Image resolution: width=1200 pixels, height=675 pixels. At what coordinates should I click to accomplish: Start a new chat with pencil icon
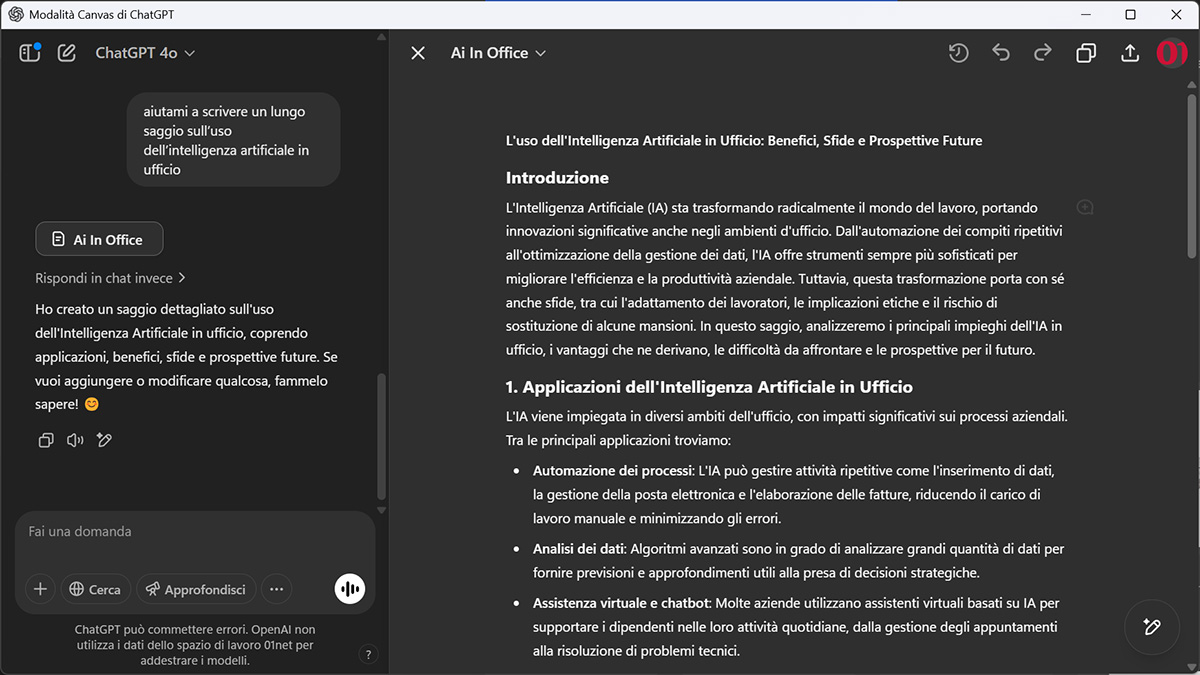pyautogui.click(x=67, y=53)
